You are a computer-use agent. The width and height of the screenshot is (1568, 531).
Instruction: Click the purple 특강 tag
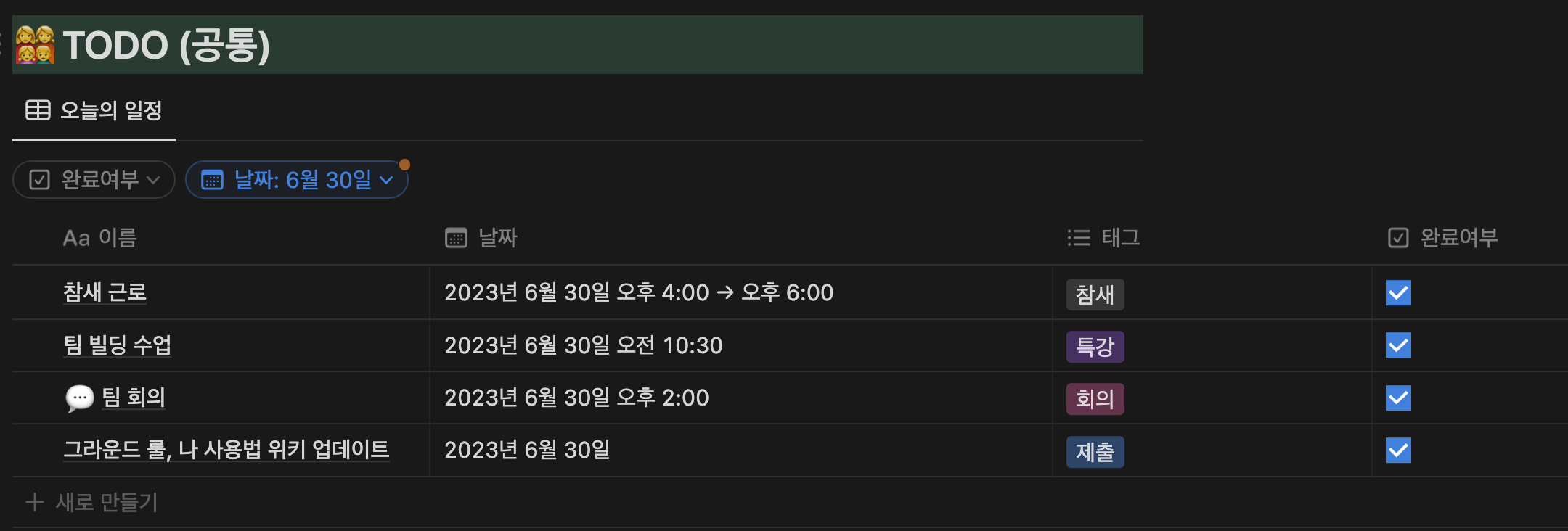(1095, 347)
